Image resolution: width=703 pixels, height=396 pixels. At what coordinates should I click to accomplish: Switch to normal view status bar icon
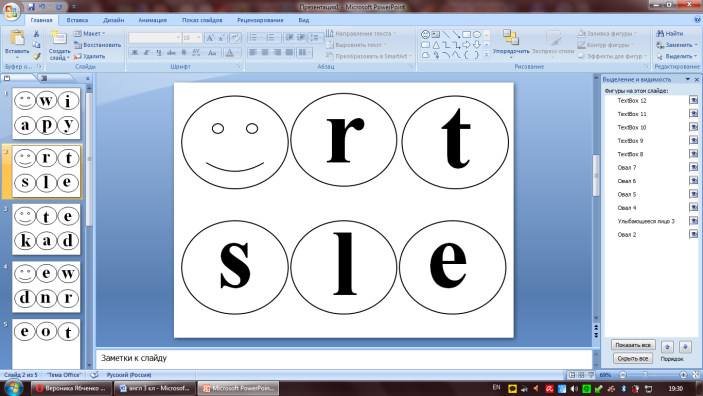[572, 374]
